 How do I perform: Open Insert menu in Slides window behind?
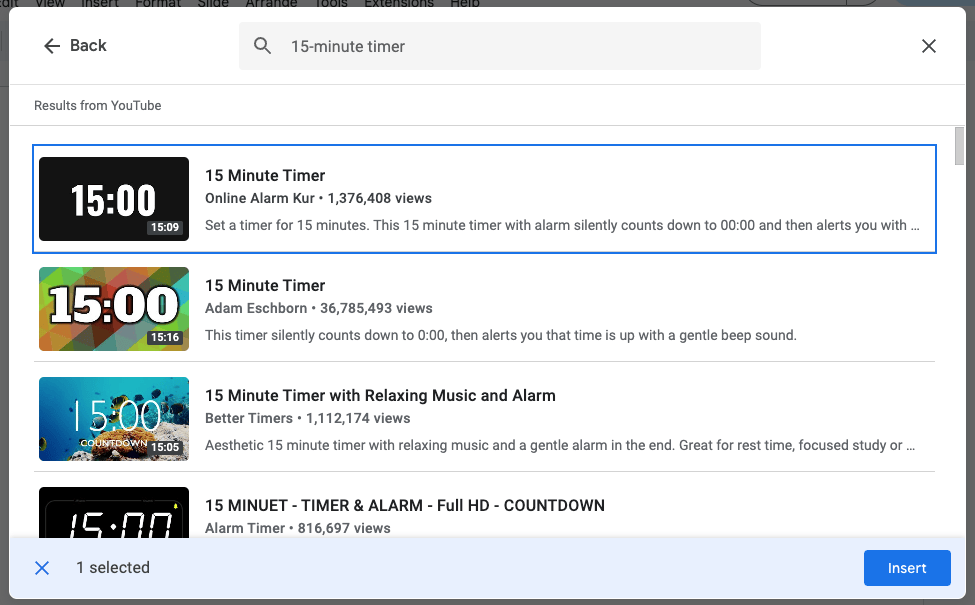coord(99,3)
